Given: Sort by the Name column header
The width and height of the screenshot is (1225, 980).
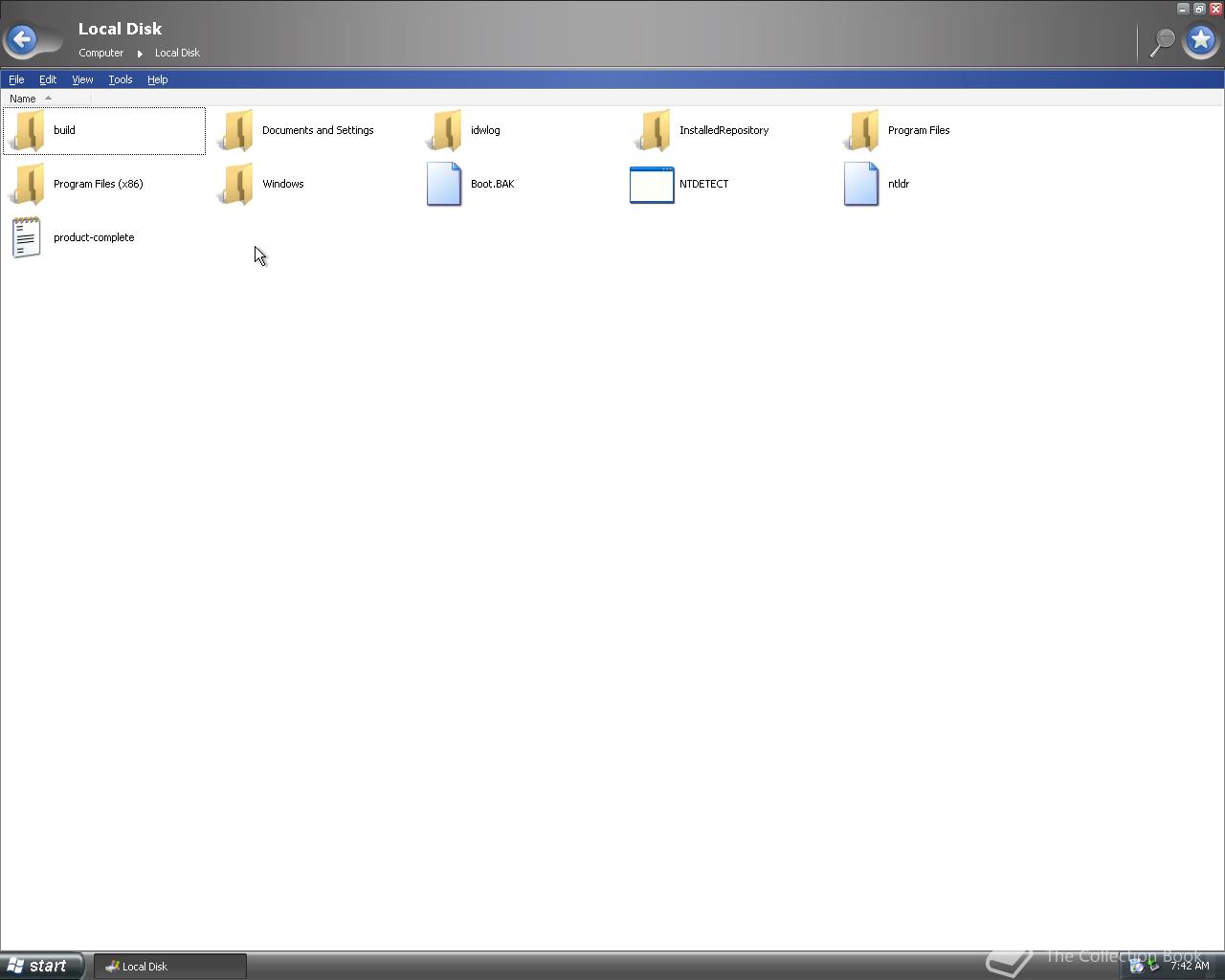Looking at the screenshot, I should point(46,99).
